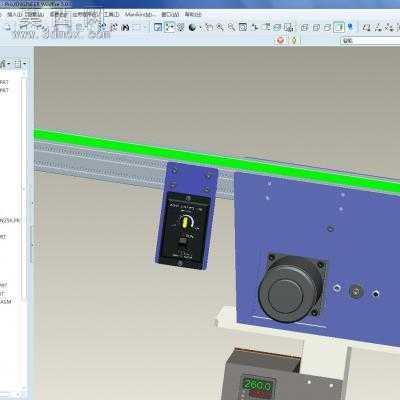The image size is (400, 400).
Task: Switch to Wireframe display style
Action: tap(304, 28)
